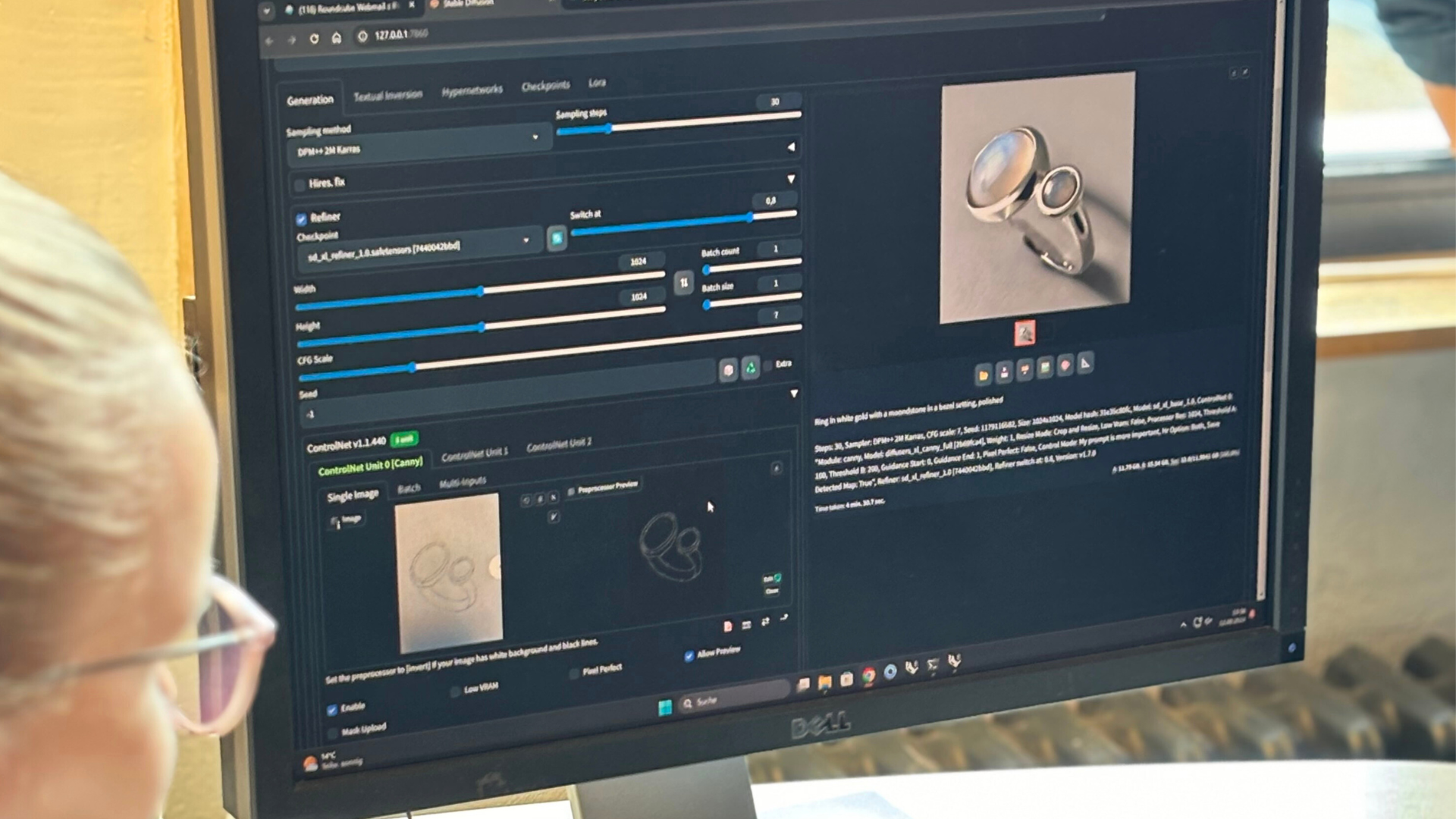The image size is (1456, 819).
Task: Click the ControlNet keyboard-like icon beside the red document
Action: [746, 624]
